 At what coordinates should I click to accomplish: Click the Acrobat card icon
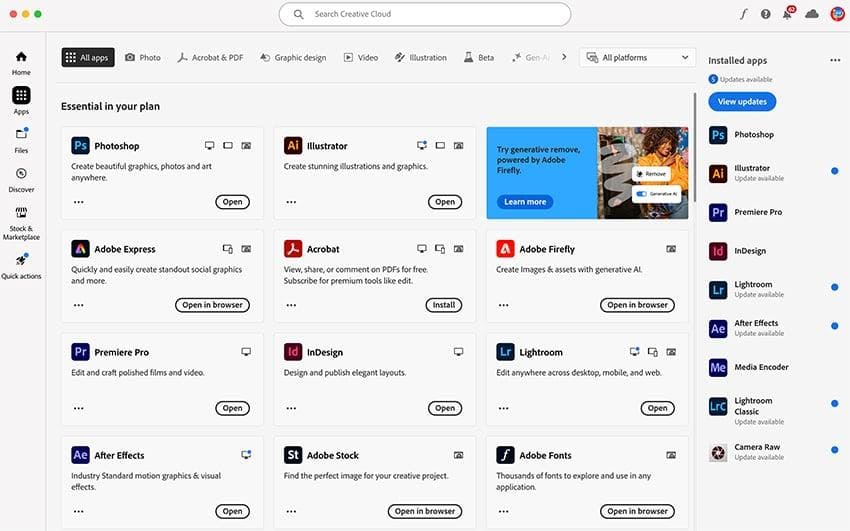pyautogui.click(x=293, y=249)
